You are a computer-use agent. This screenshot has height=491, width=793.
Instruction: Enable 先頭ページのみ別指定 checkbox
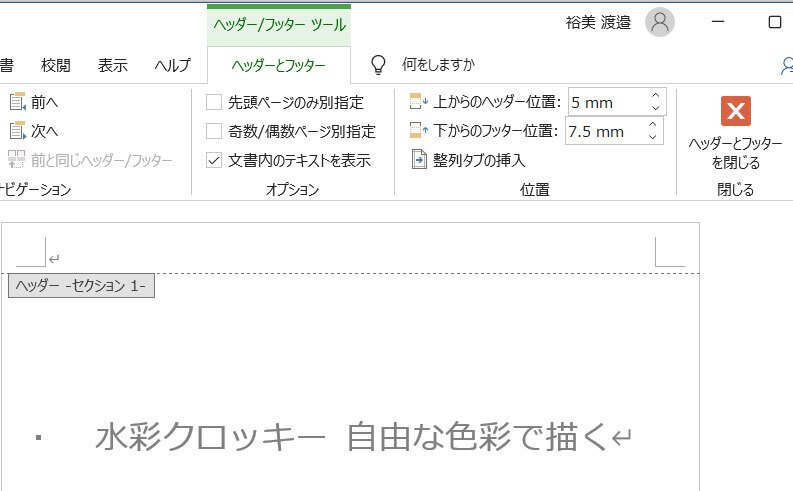[214, 102]
